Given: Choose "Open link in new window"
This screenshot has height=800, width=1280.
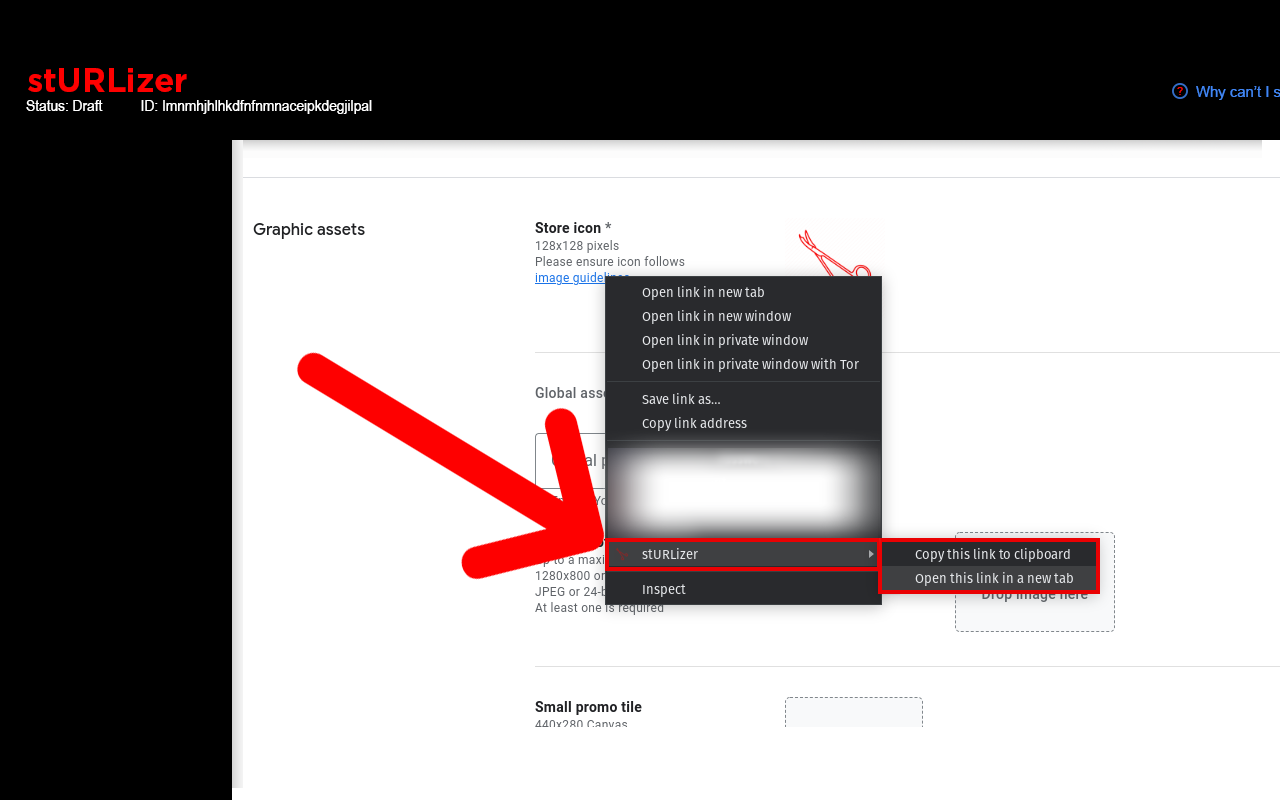Looking at the screenshot, I should (744, 316).
